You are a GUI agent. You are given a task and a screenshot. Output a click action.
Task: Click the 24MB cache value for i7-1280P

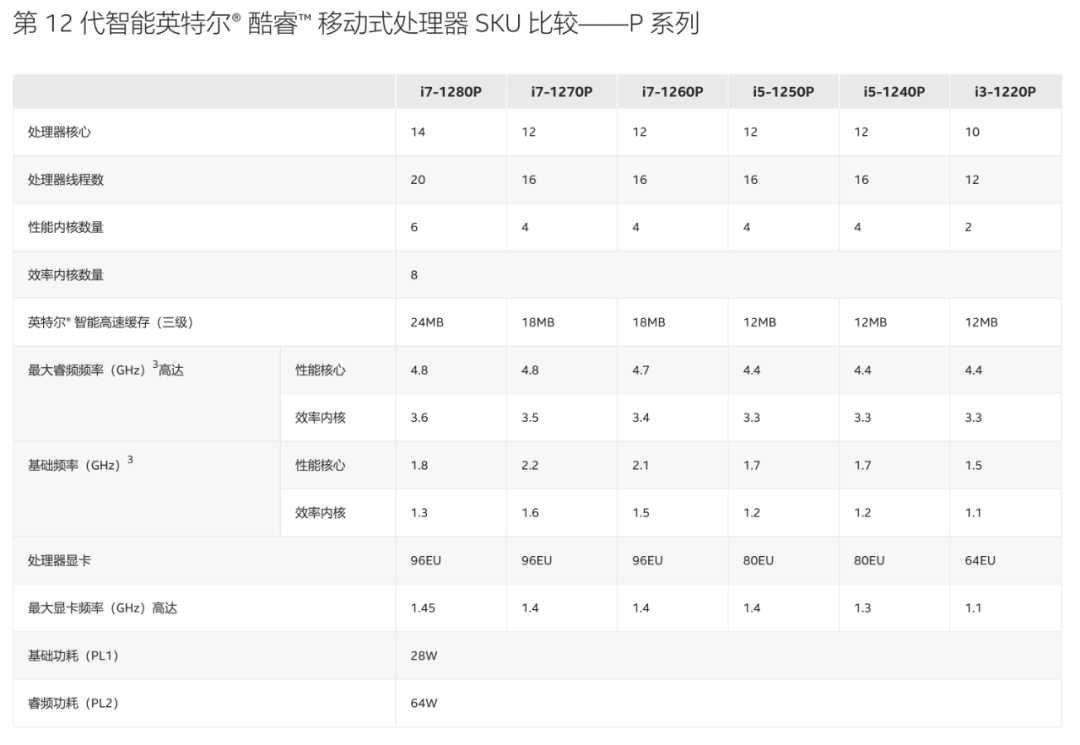(425, 322)
